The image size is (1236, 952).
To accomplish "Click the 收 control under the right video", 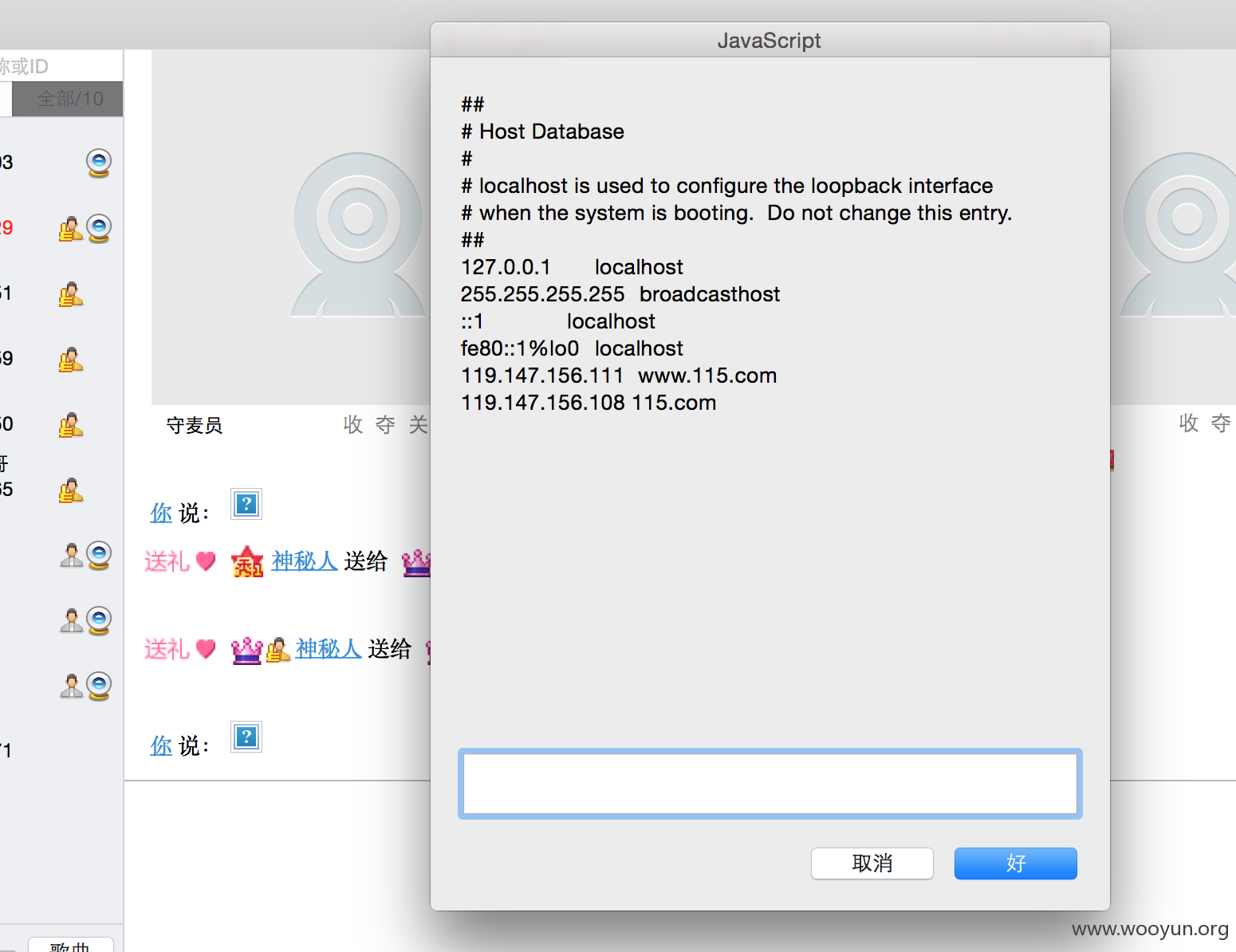I will point(1189,423).
